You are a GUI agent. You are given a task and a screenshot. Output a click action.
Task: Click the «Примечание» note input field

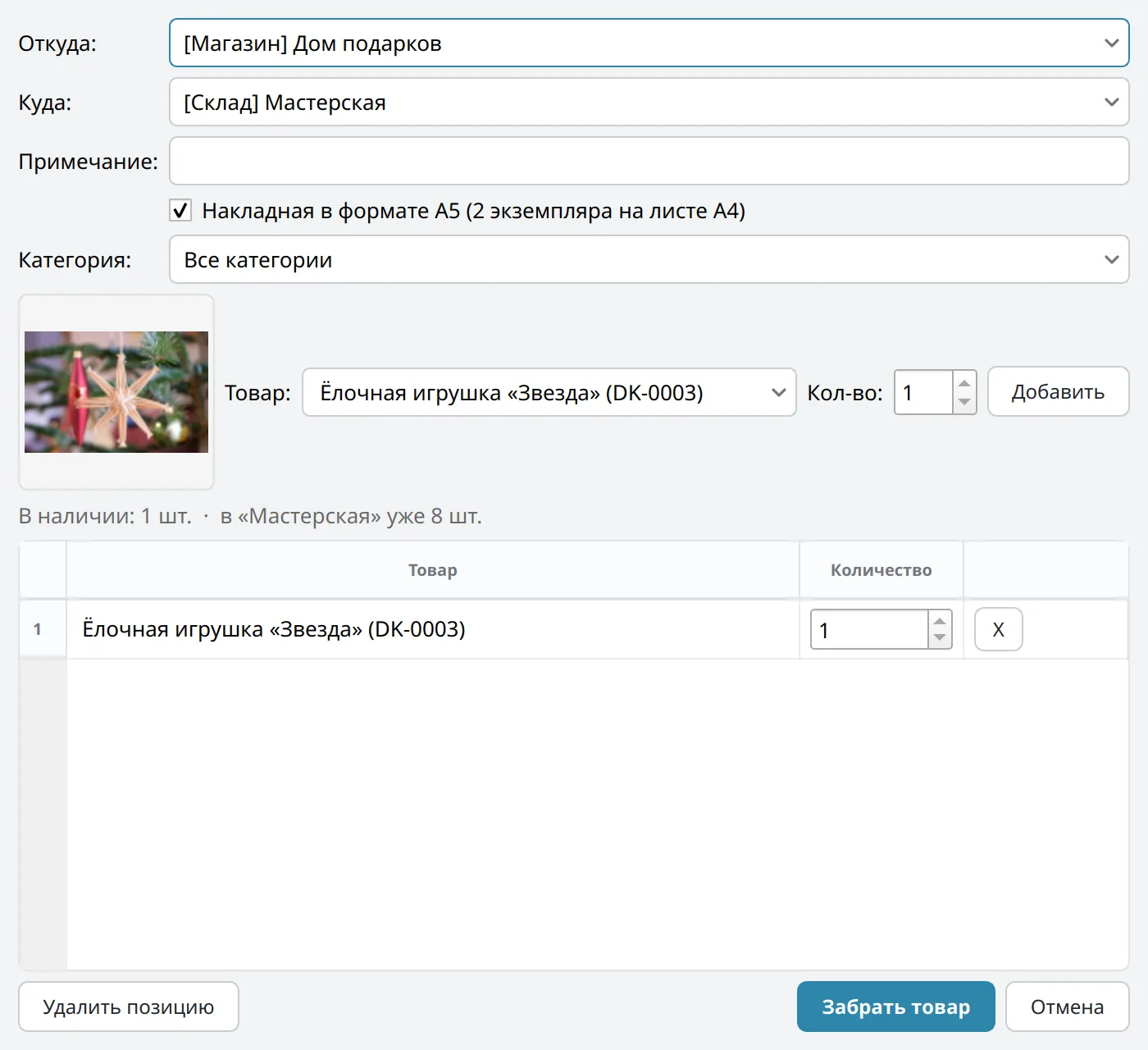point(649,161)
